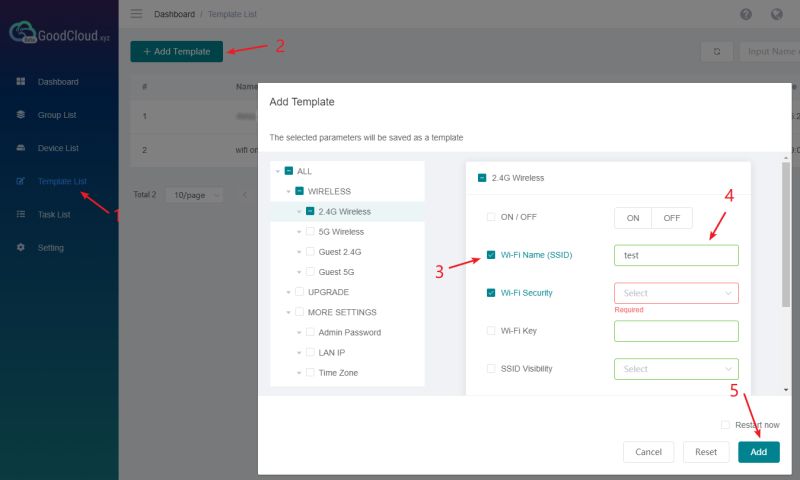
Task: Click the Input Name search field
Action: click(769, 52)
